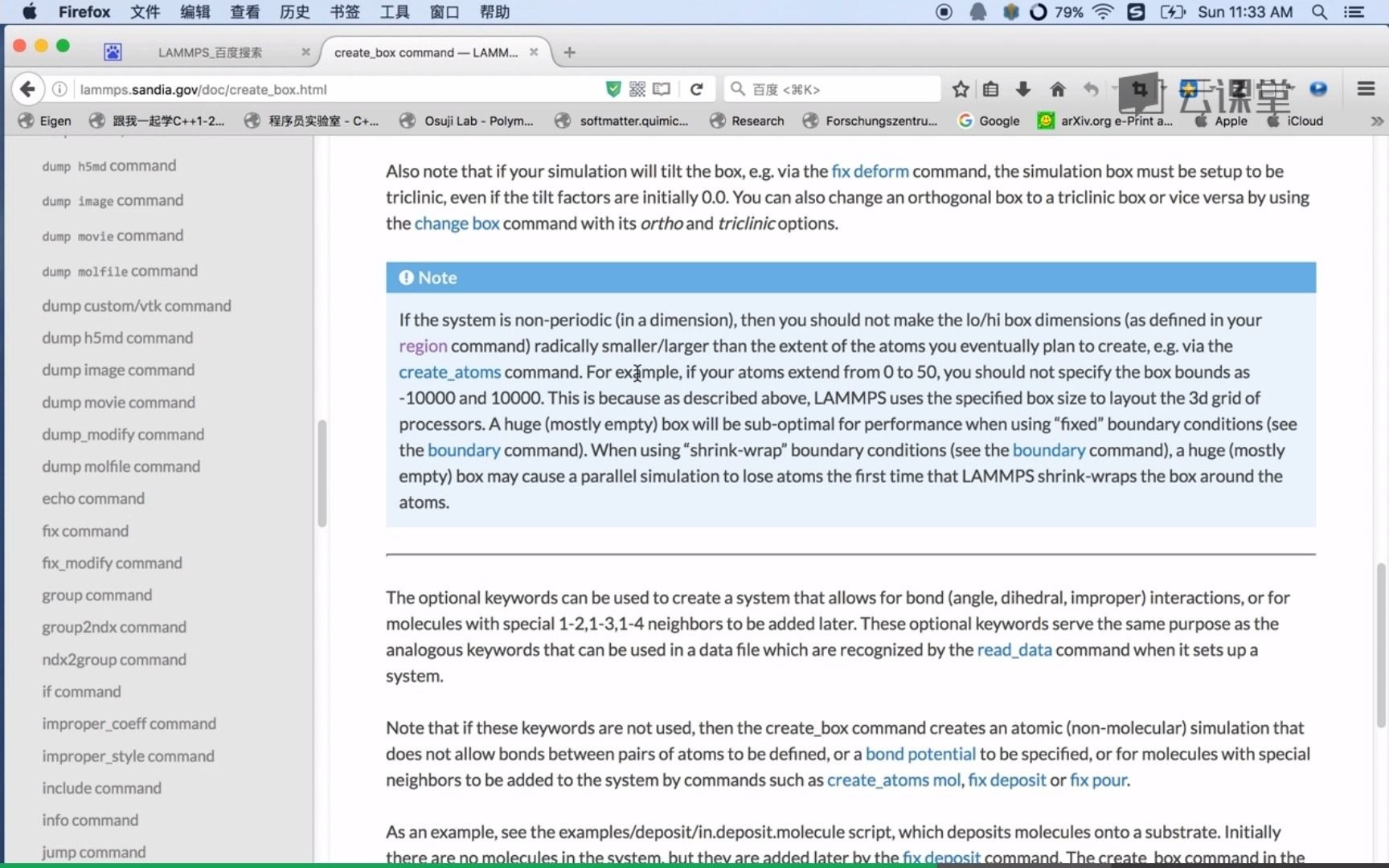
Task: Open the 跟我一起学C++ bookmark
Action: 157,121
